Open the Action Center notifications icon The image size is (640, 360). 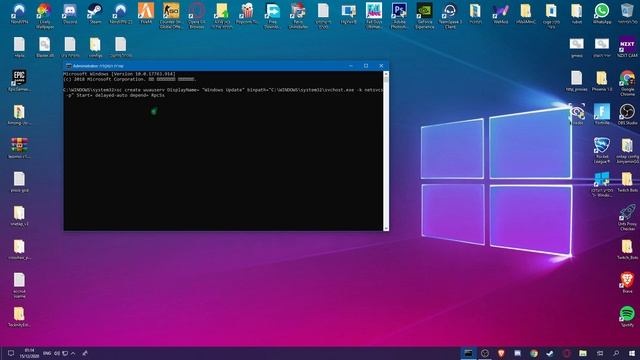point(11,353)
